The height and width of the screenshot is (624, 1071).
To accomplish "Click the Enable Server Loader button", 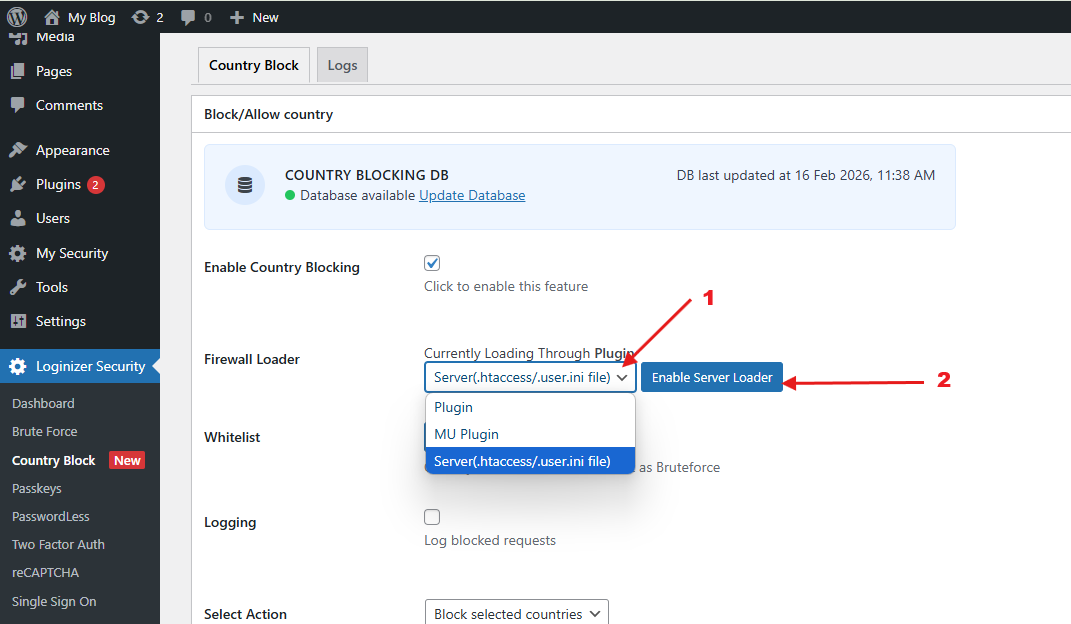I will tap(712, 377).
